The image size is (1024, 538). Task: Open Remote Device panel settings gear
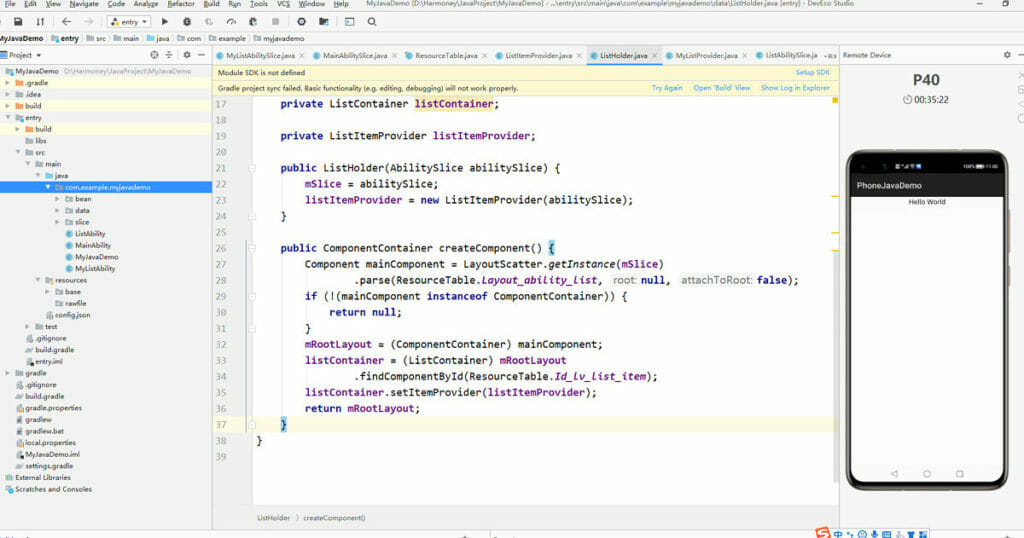click(1006, 55)
